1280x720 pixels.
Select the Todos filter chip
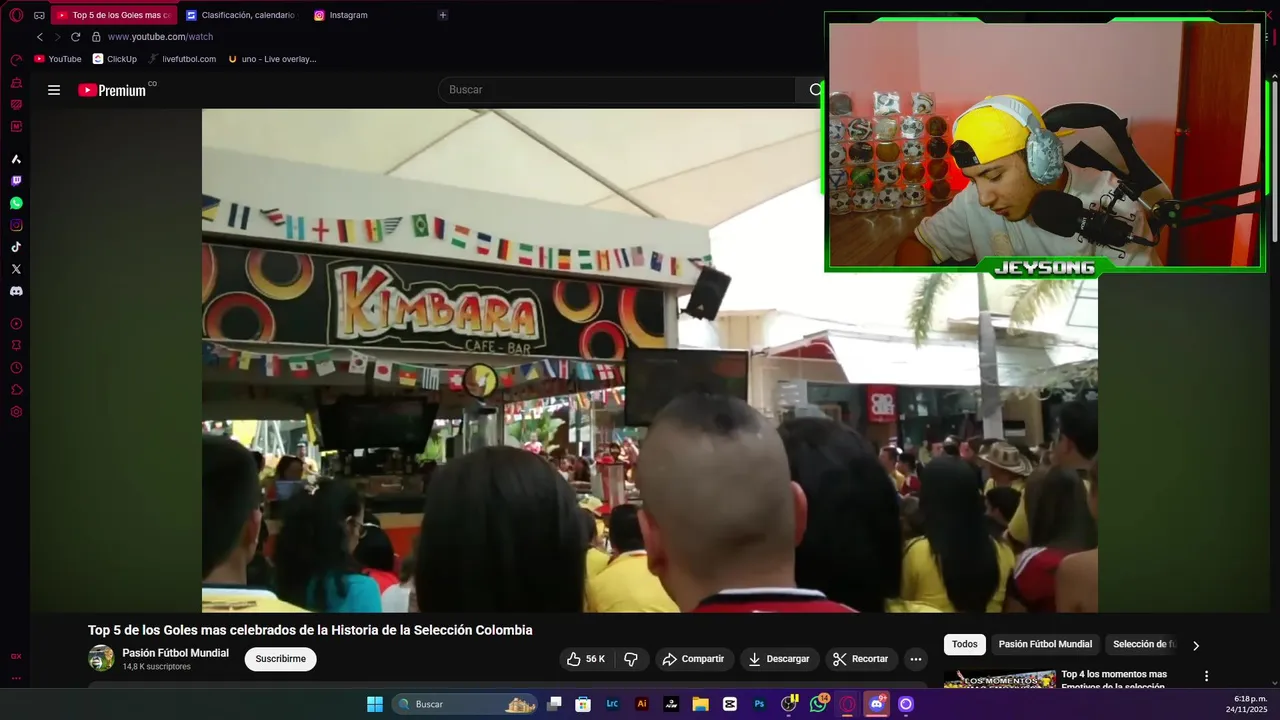click(965, 645)
